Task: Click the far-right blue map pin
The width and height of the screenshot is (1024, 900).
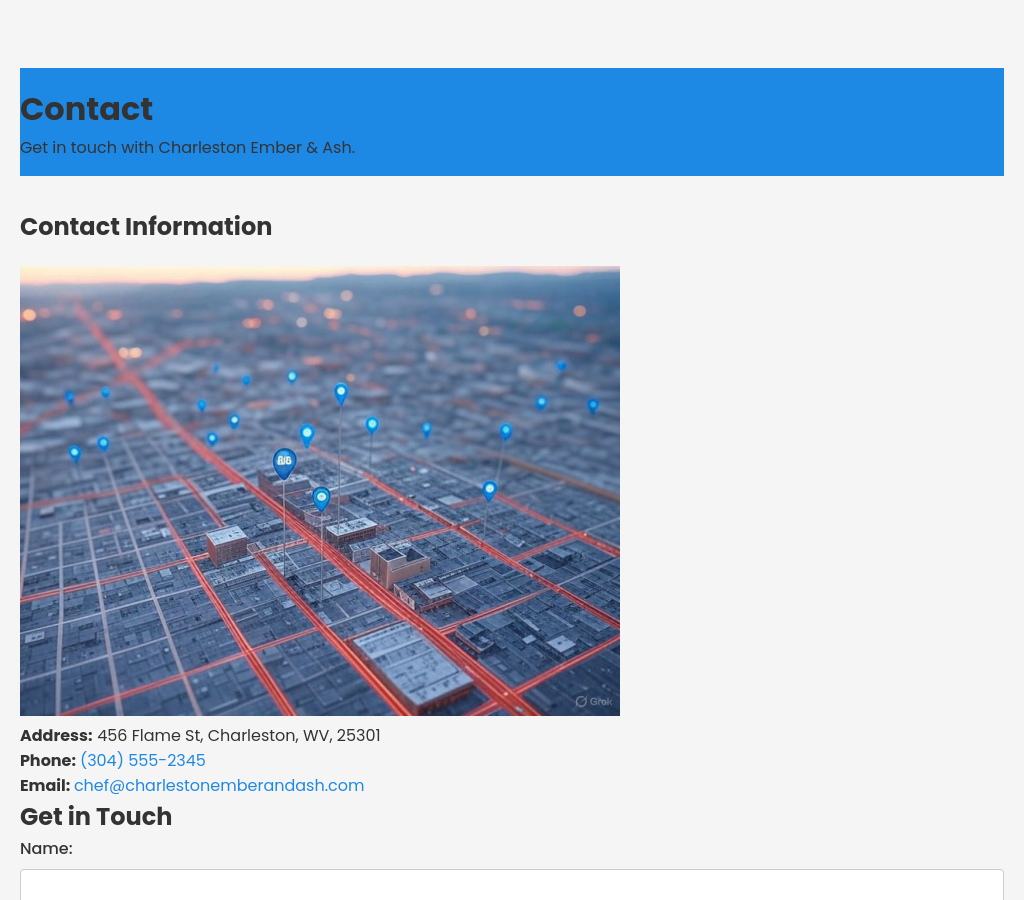Action: coord(593,405)
